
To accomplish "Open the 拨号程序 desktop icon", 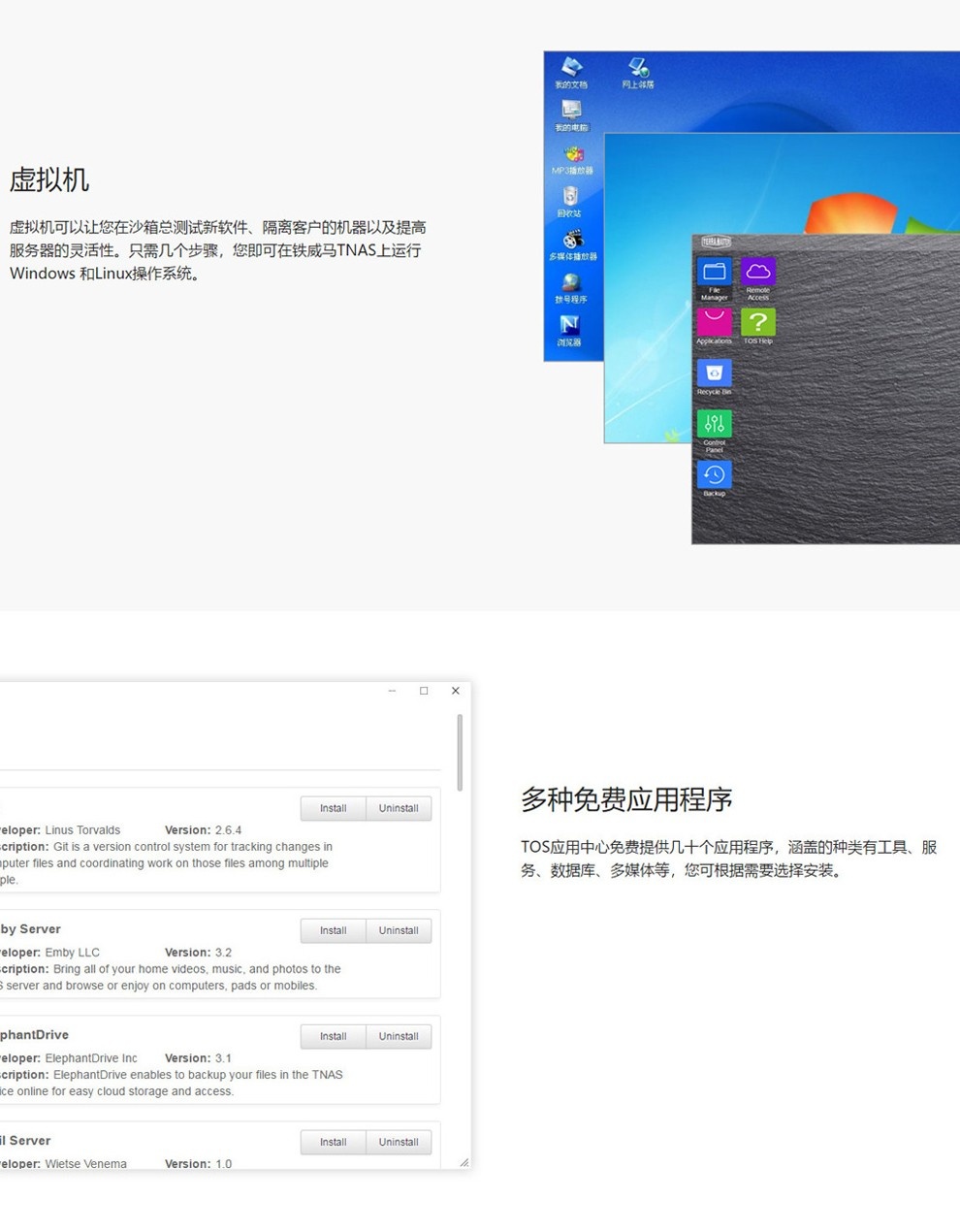I will pos(571,288).
